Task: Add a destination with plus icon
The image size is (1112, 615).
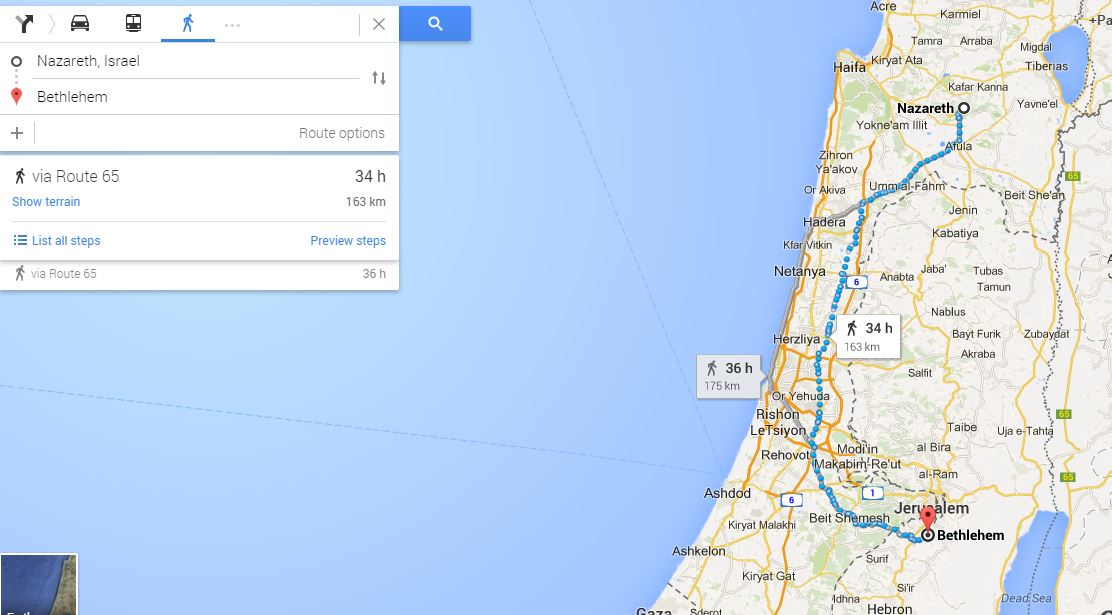Action: pyautogui.click(x=17, y=133)
